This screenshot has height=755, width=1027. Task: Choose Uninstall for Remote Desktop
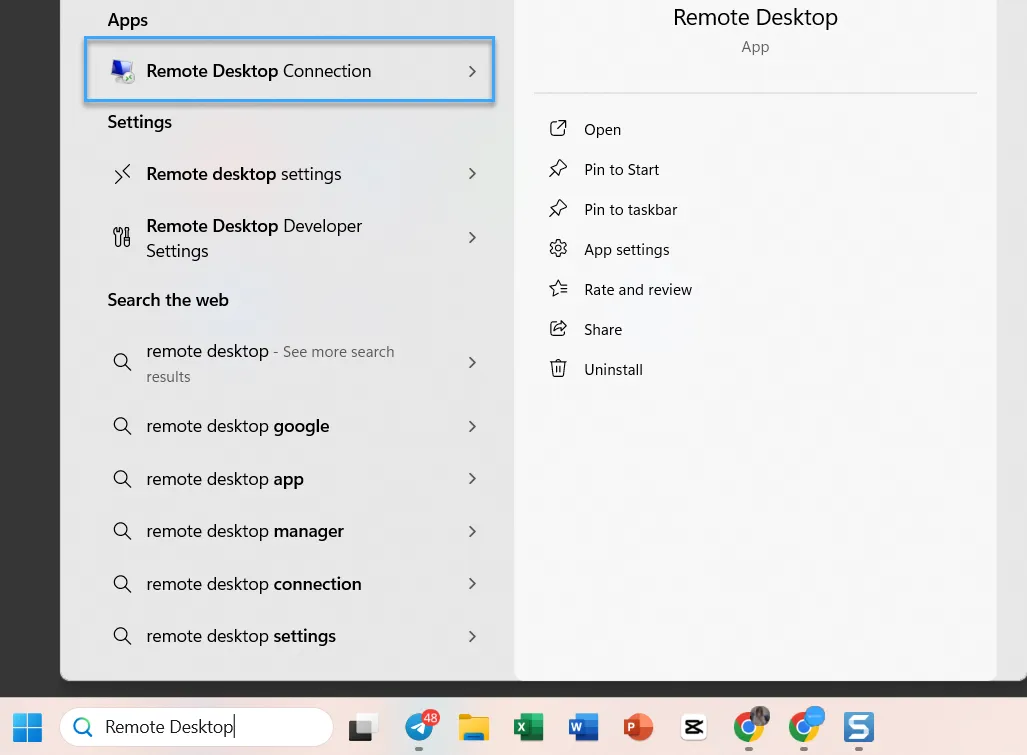pyautogui.click(x=614, y=369)
